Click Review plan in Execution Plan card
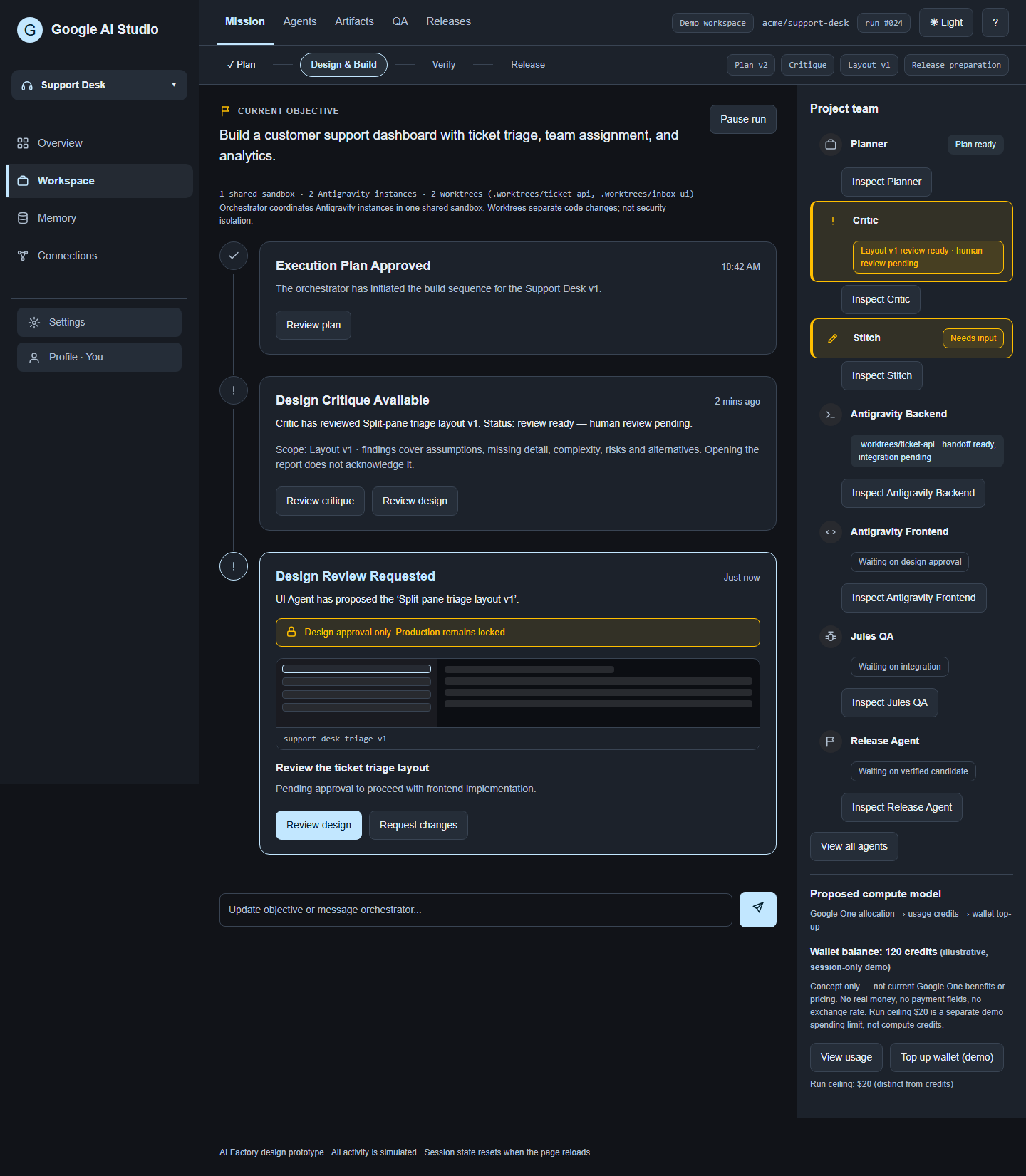 pyautogui.click(x=313, y=325)
